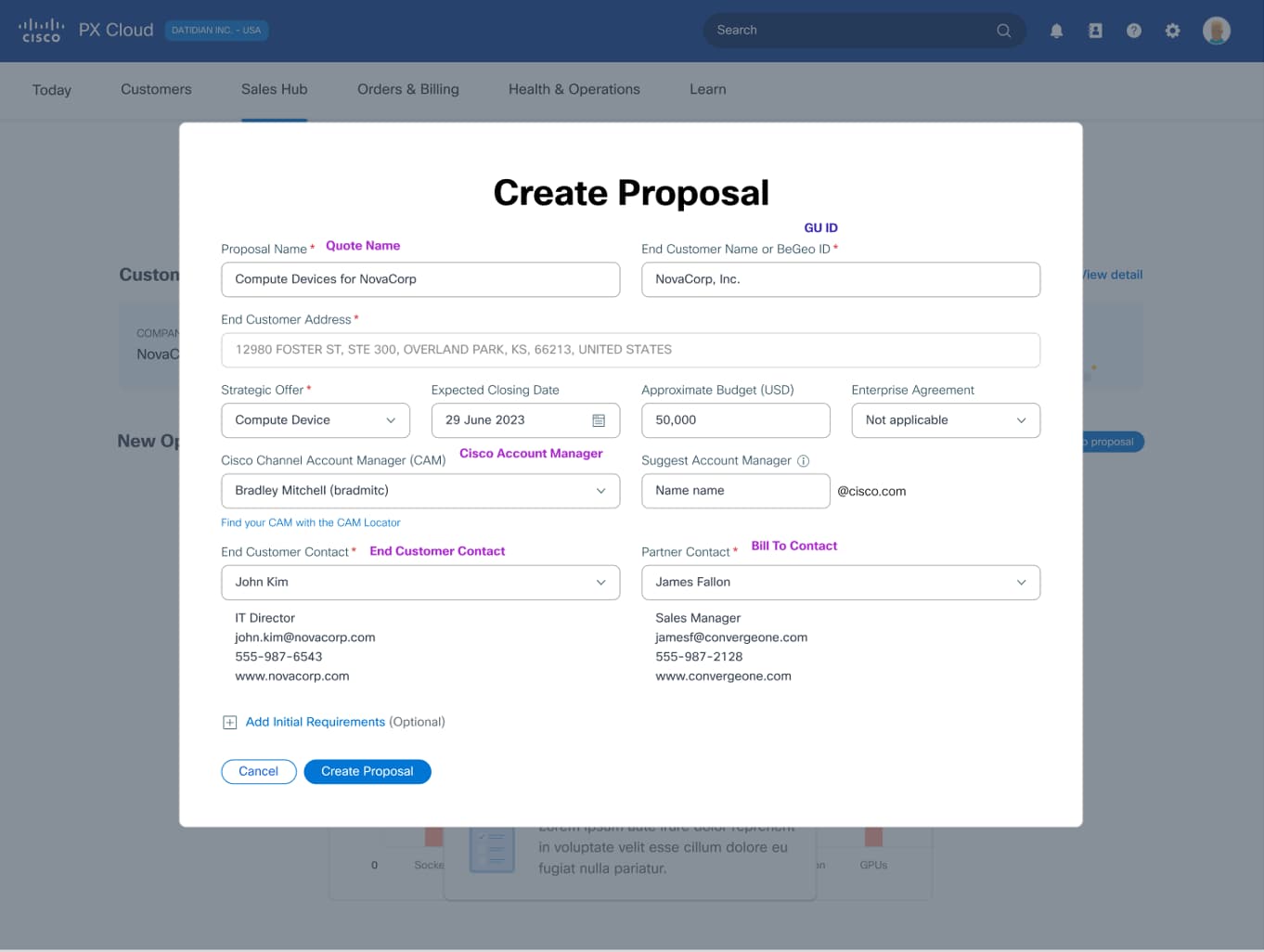Switch to the Customers tab
This screenshot has height=952, width=1264.
pyautogui.click(x=156, y=89)
